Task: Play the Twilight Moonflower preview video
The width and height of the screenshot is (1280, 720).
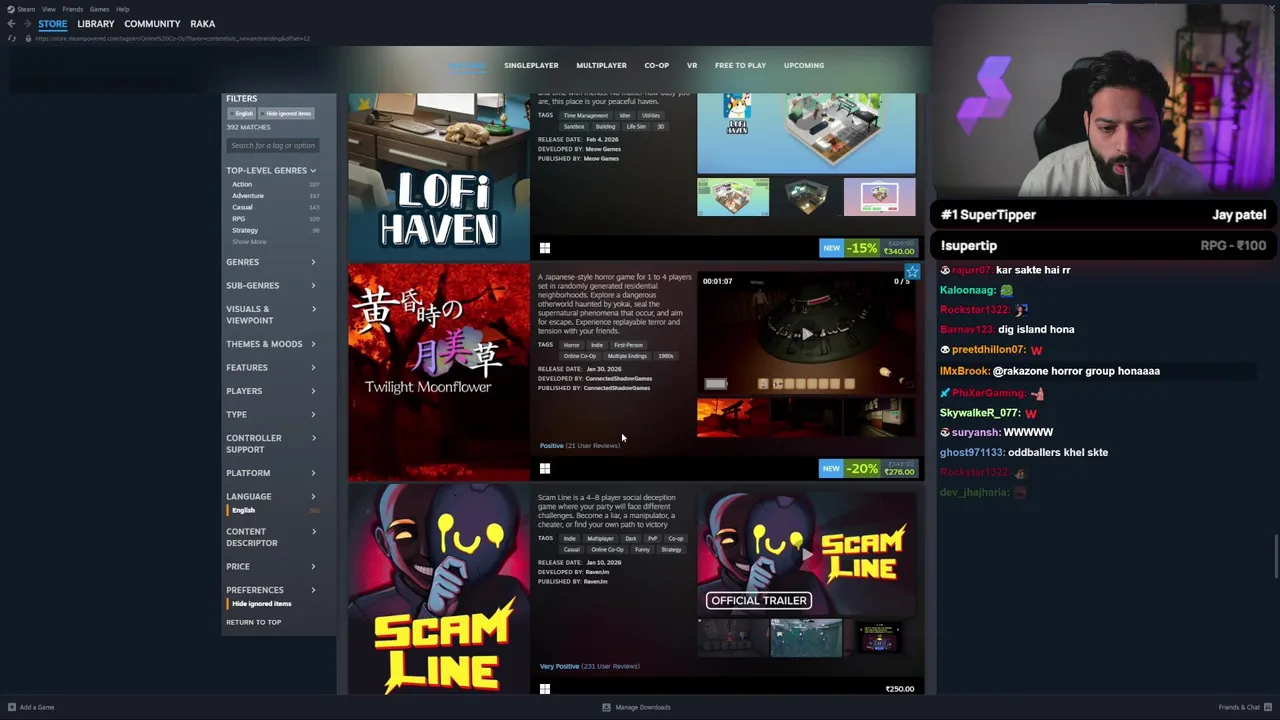Action: (806, 334)
